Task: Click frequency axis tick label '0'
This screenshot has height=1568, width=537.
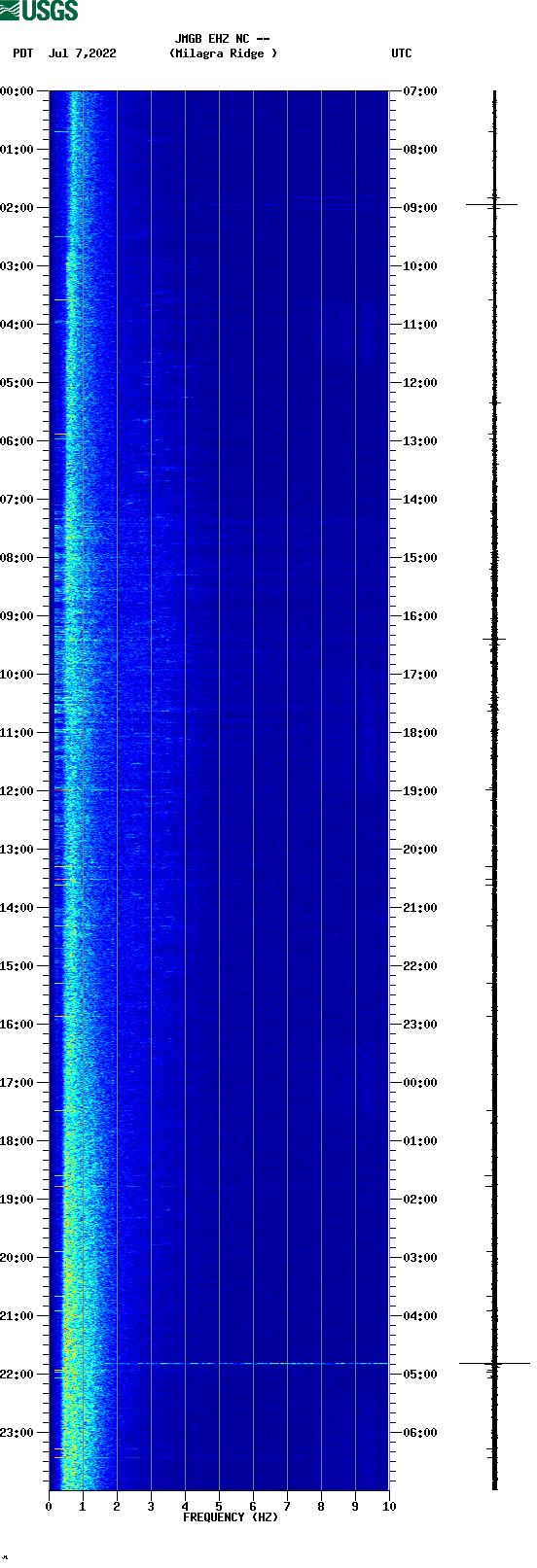Action: coord(49,1507)
